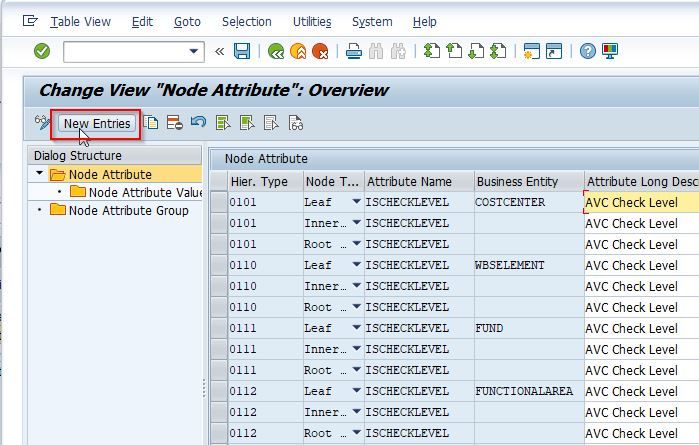Click the Select Block icon
Screen dimensions: 699x445
coord(247,123)
